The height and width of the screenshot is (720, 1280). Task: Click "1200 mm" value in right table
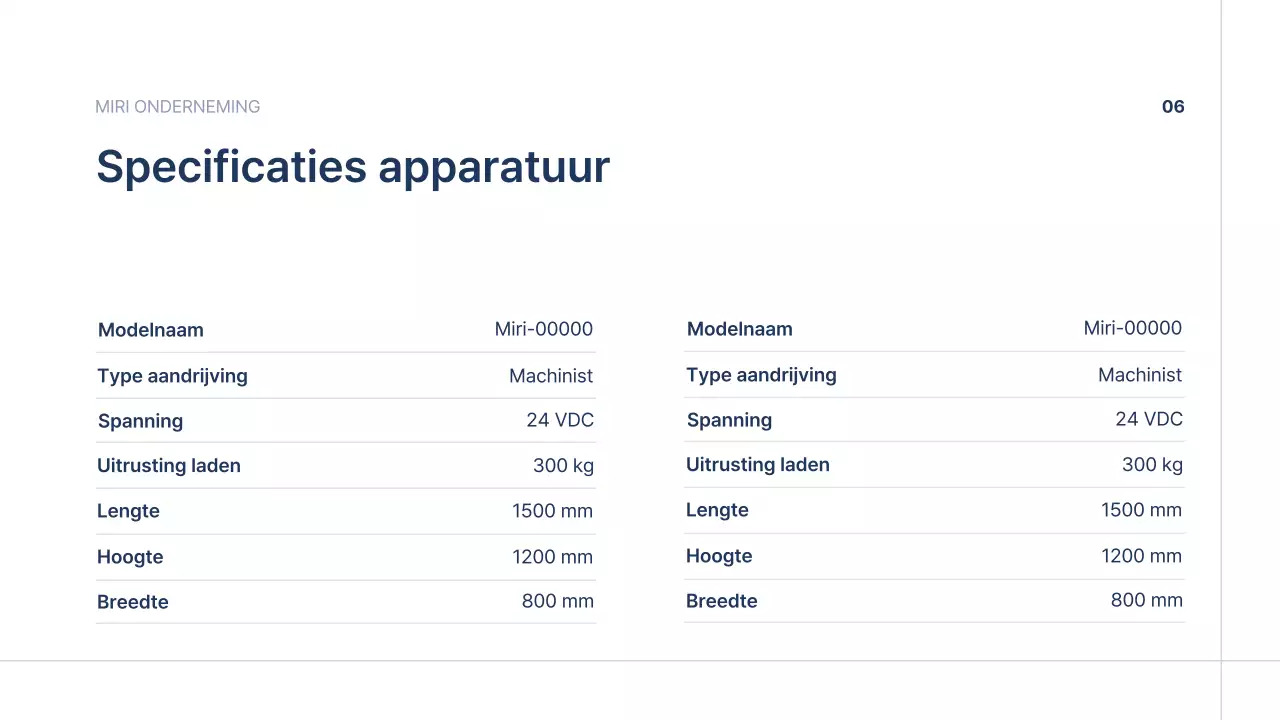[x=1141, y=556]
